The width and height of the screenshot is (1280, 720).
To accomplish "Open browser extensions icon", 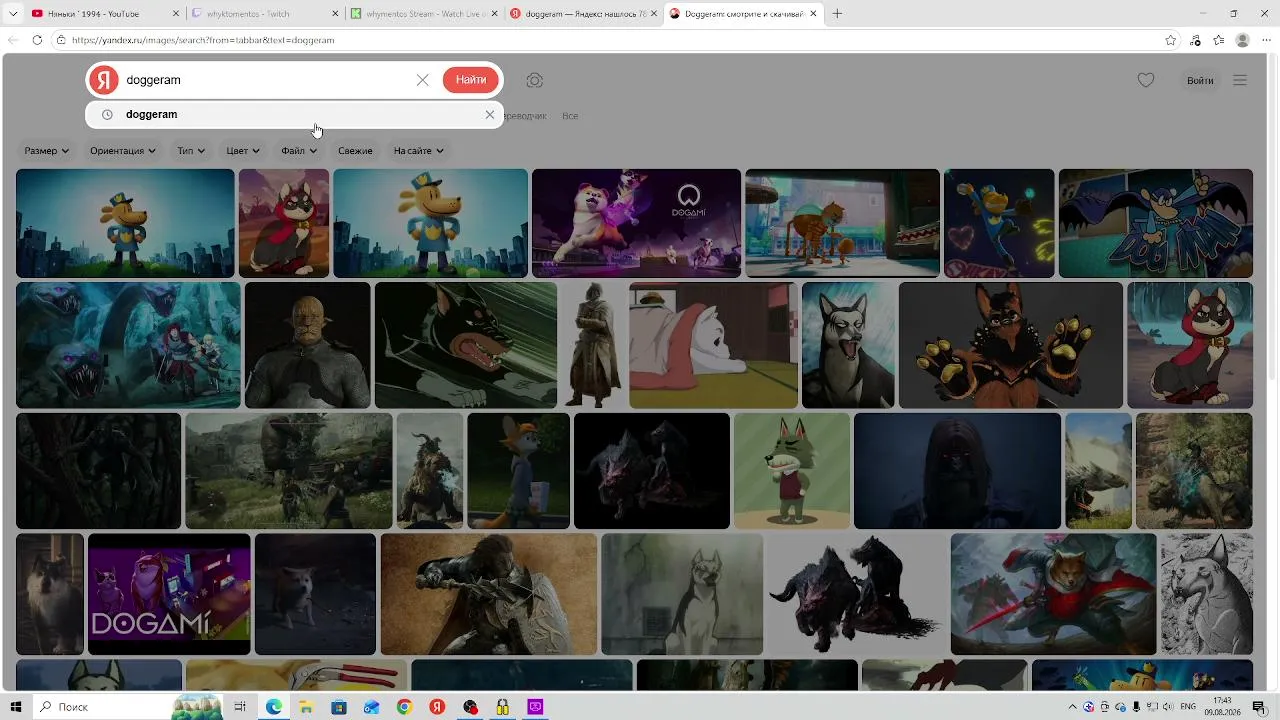I will (x=1195, y=40).
